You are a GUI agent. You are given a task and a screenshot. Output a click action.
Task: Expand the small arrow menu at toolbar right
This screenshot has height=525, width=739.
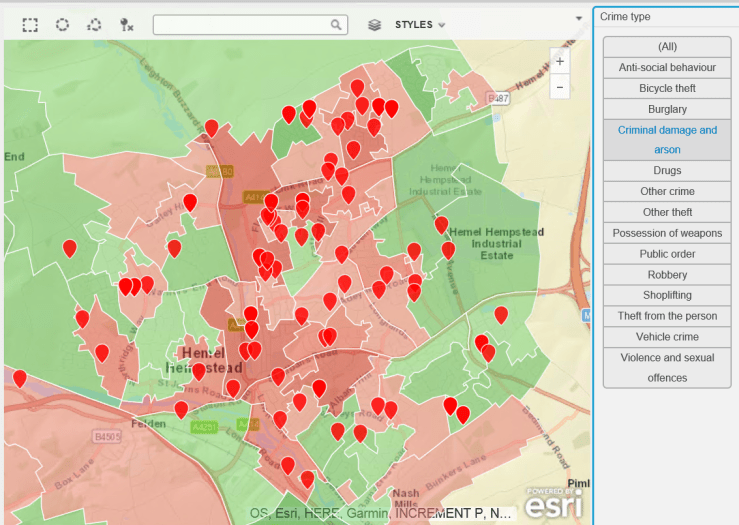click(578, 18)
